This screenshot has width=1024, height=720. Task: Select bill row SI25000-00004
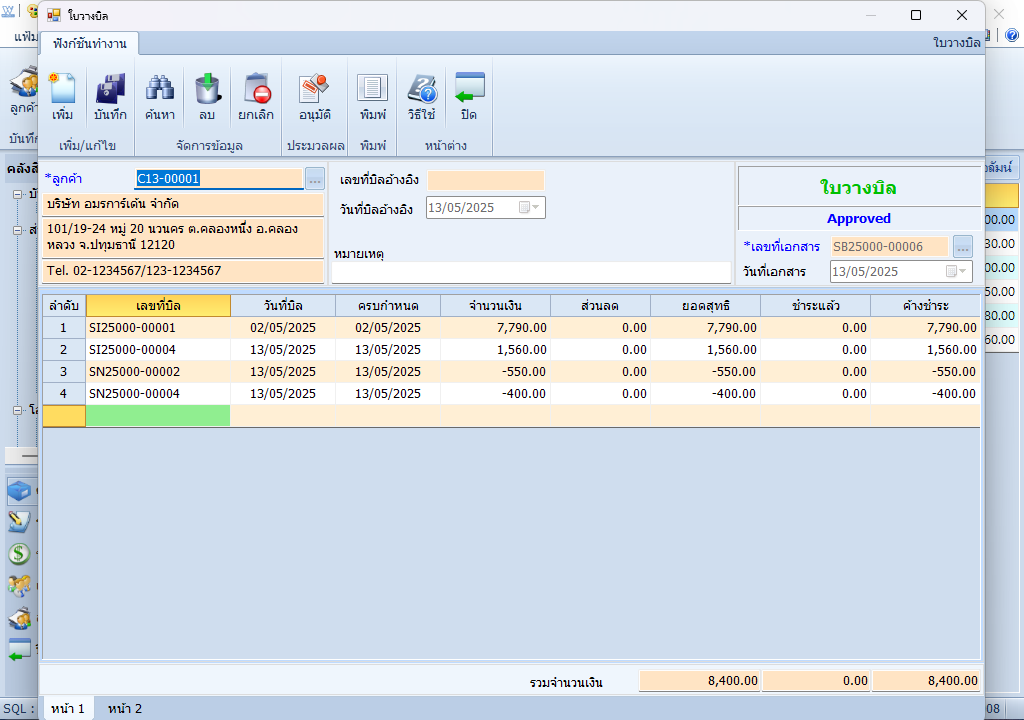158,350
